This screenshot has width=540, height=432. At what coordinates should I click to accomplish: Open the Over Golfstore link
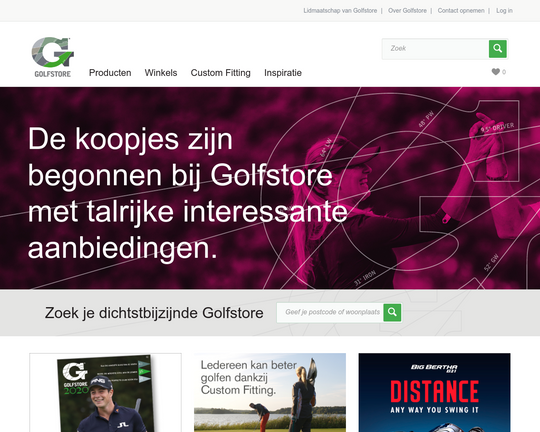(x=407, y=11)
